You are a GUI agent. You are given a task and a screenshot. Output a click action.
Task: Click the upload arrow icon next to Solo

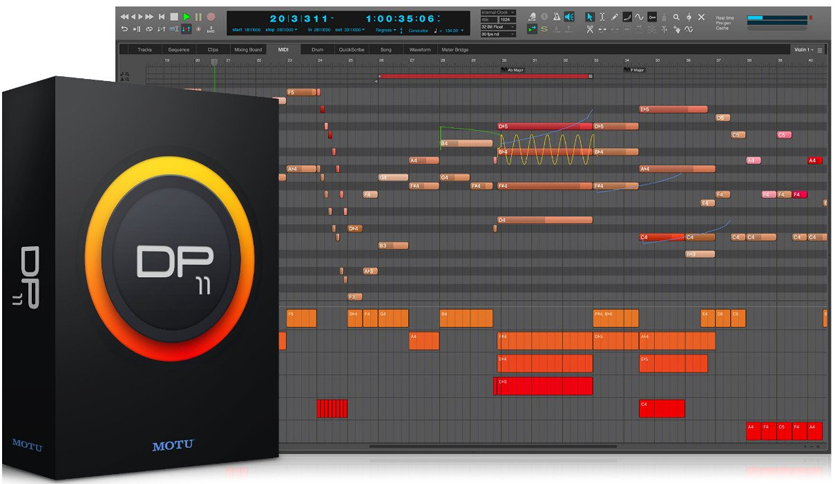568,30
